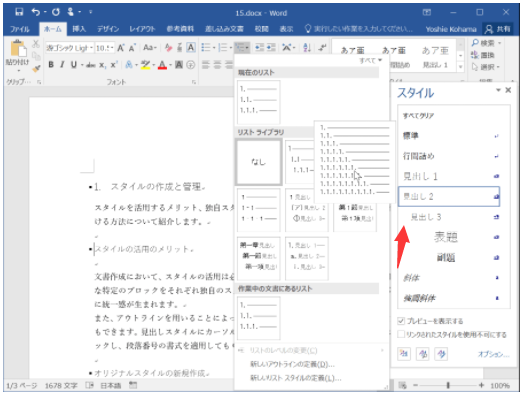Switch to the 参考資料 tab
Viewport: 526px width, 395px height.
pyautogui.click(x=180, y=29)
